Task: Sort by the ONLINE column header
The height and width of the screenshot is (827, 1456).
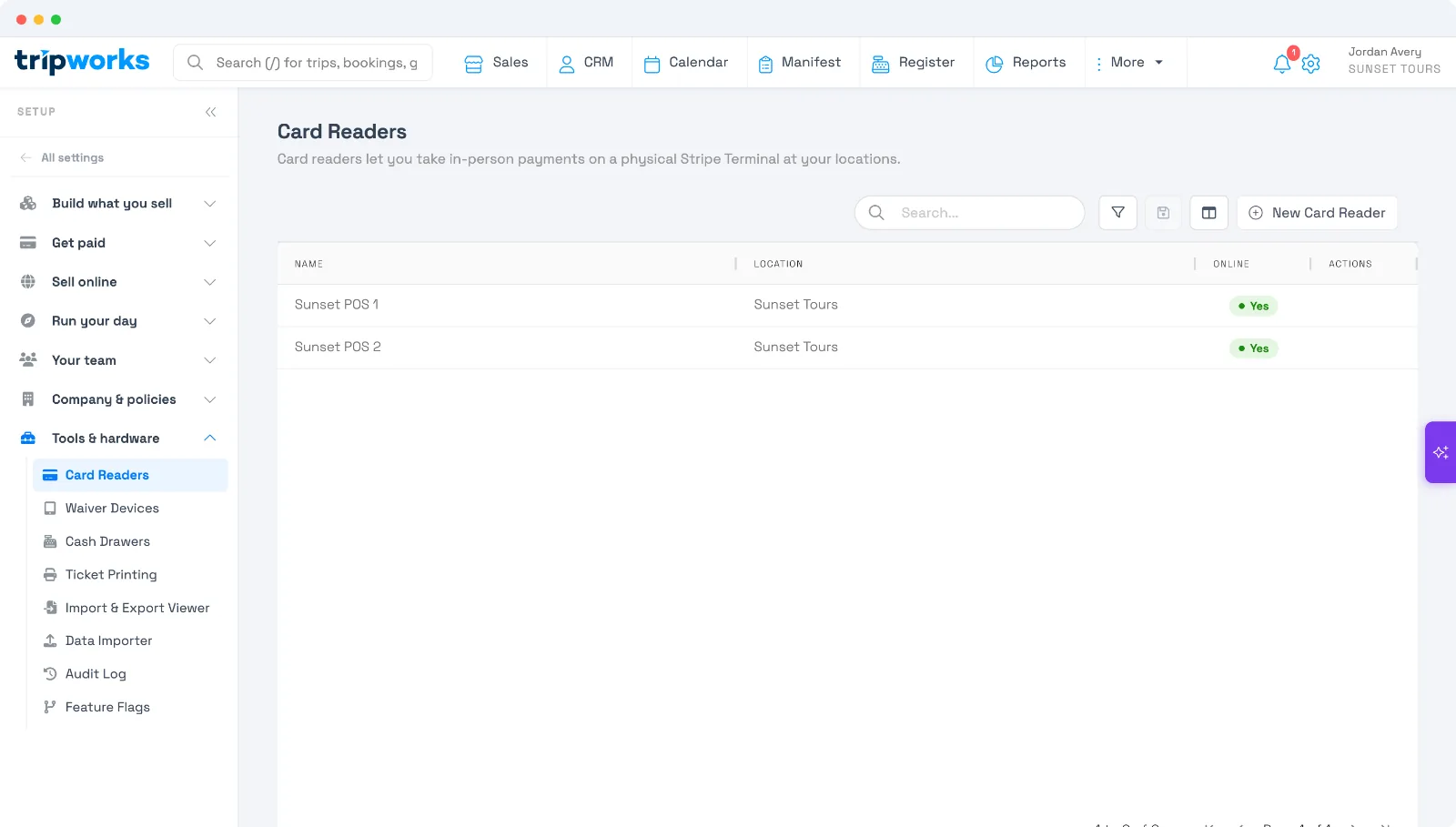Action: click(x=1230, y=264)
